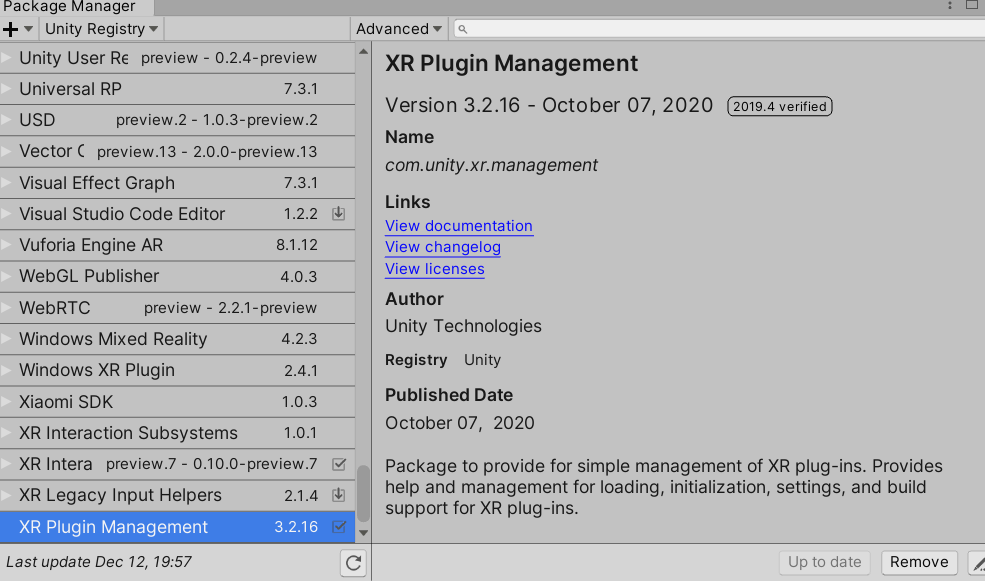Click installed checkmark for XR Plugin Management
This screenshot has height=581, width=985.
[339, 526]
